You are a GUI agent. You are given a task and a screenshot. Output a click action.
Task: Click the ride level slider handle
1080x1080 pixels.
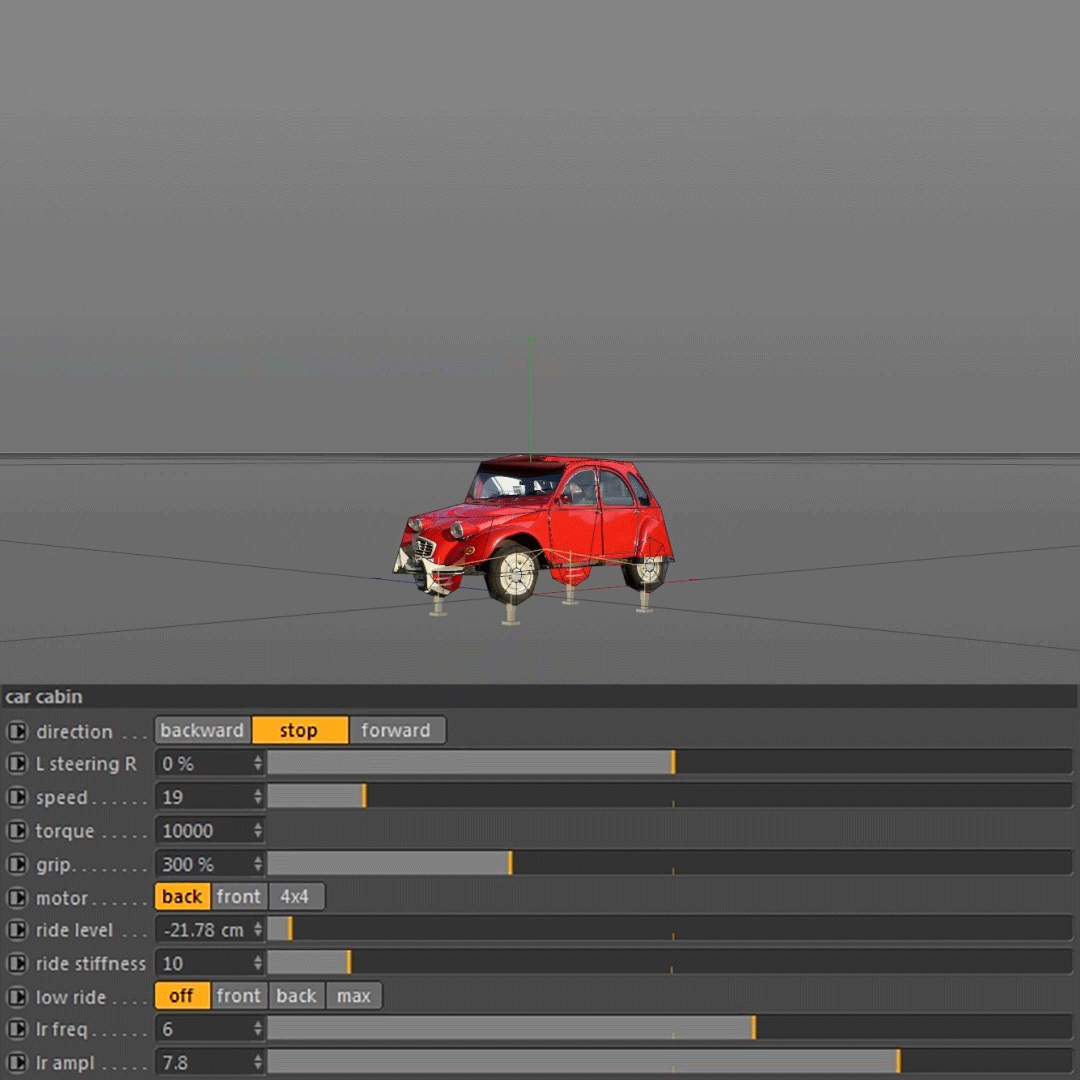click(x=291, y=928)
